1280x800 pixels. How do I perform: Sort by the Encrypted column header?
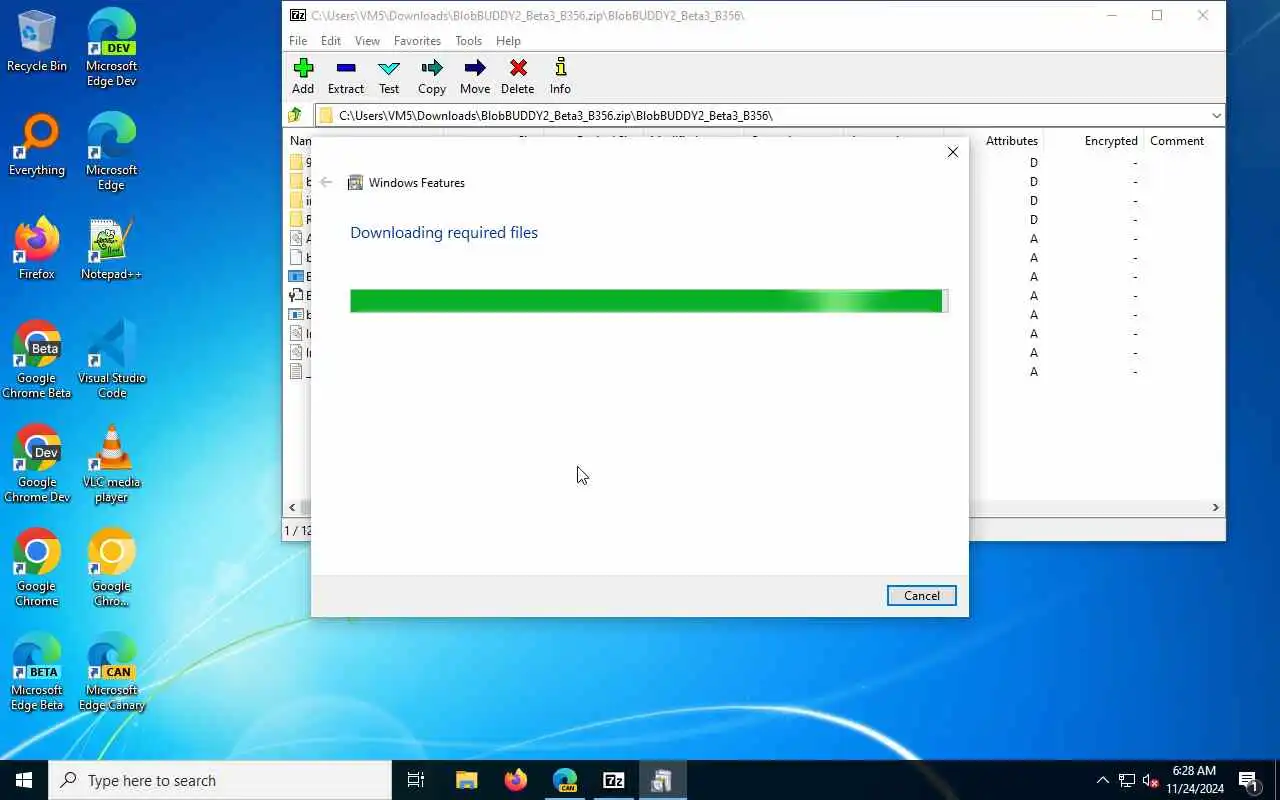tap(1111, 141)
